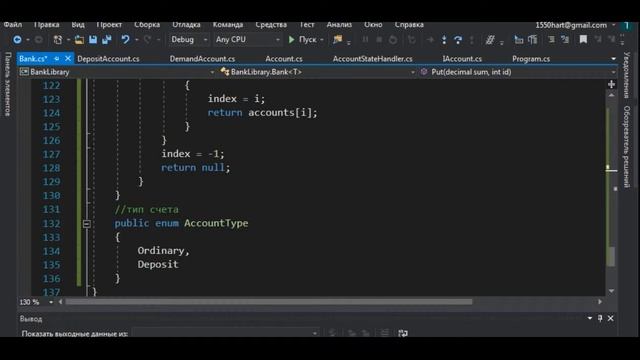Image resolution: width=640 pixels, height=360 pixels.
Task: Open the Файл menu
Action: pos(13,25)
